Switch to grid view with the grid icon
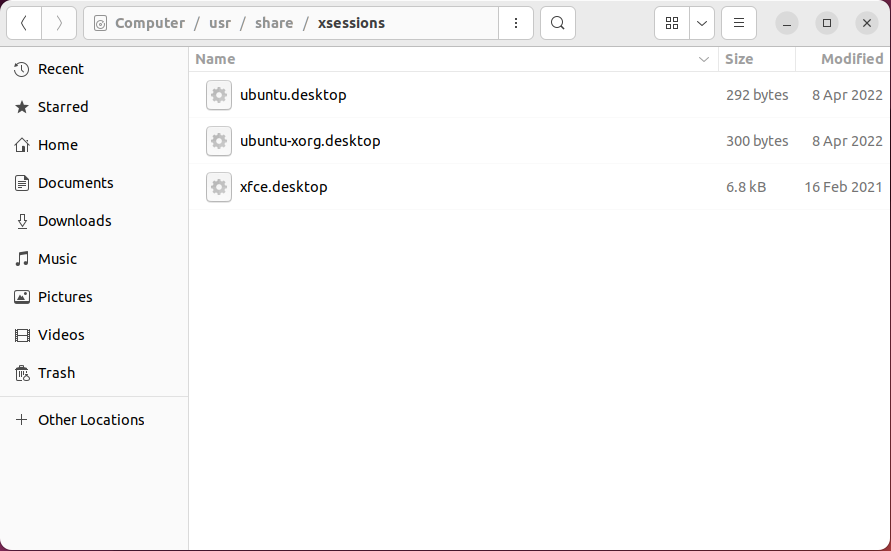This screenshot has width=891, height=551. 672,23
